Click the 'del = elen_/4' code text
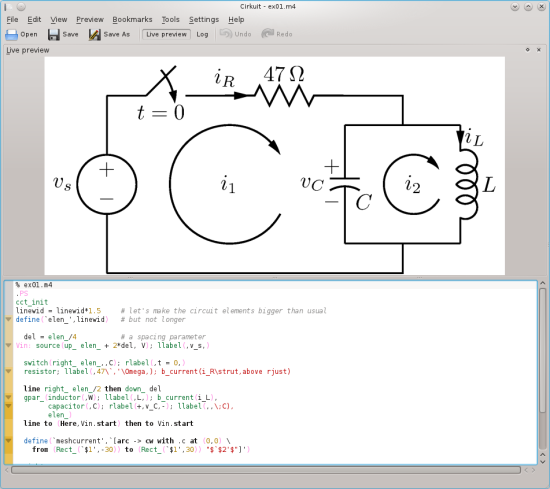 click(x=50, y=337)
